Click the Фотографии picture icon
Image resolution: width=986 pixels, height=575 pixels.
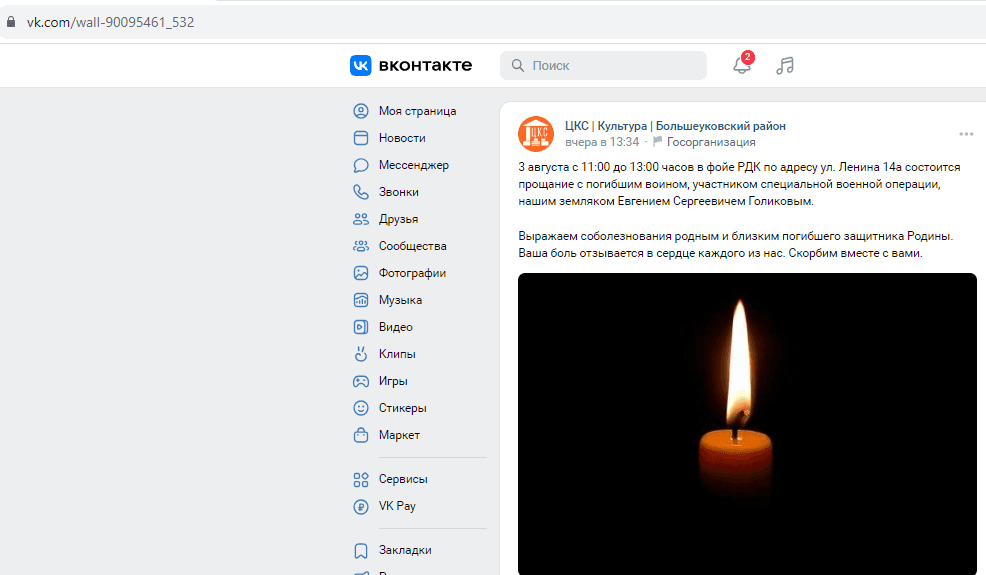(x=361, y=274)
